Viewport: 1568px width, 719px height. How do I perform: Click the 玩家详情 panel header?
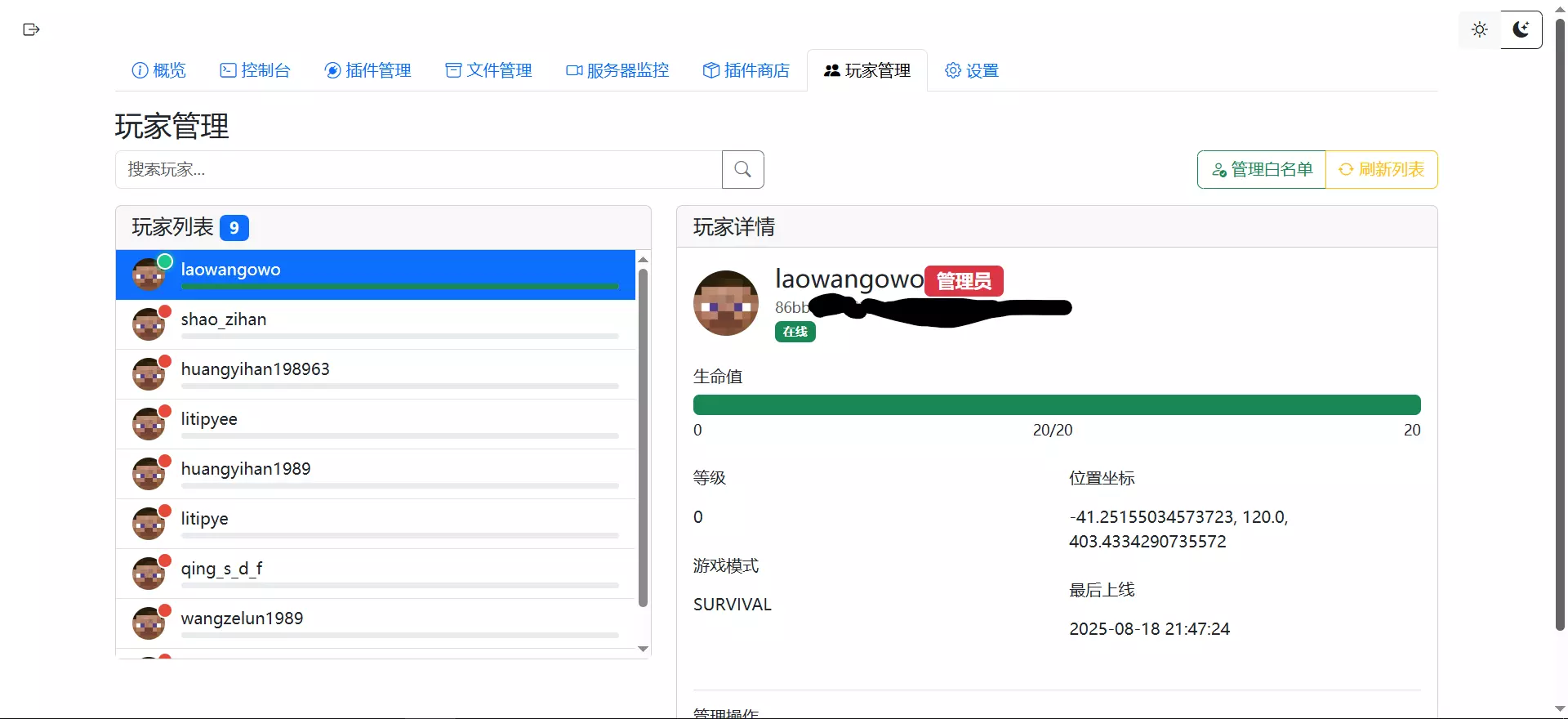[1057, 226]
